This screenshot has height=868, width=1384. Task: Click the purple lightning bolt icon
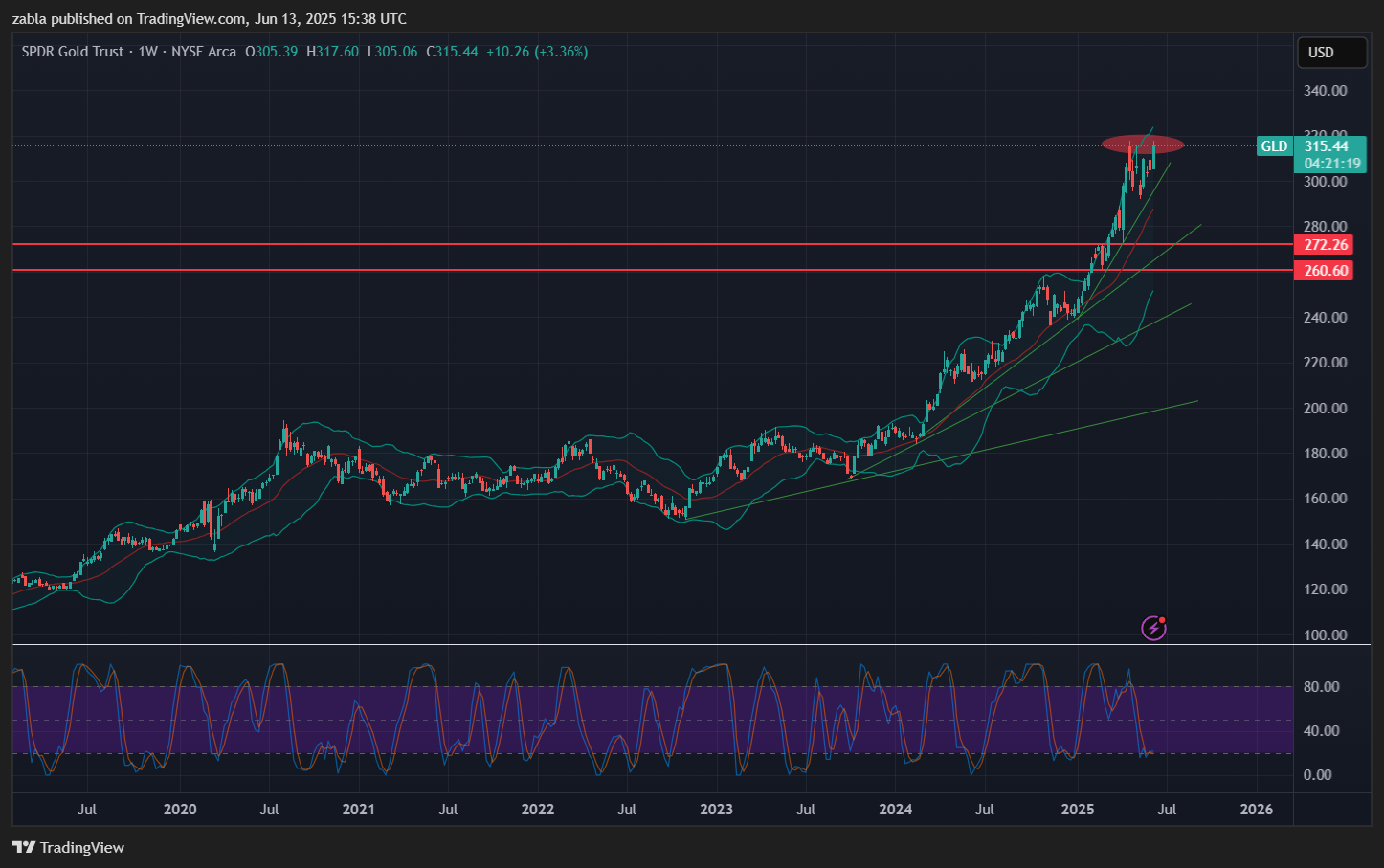[1153, 628]
